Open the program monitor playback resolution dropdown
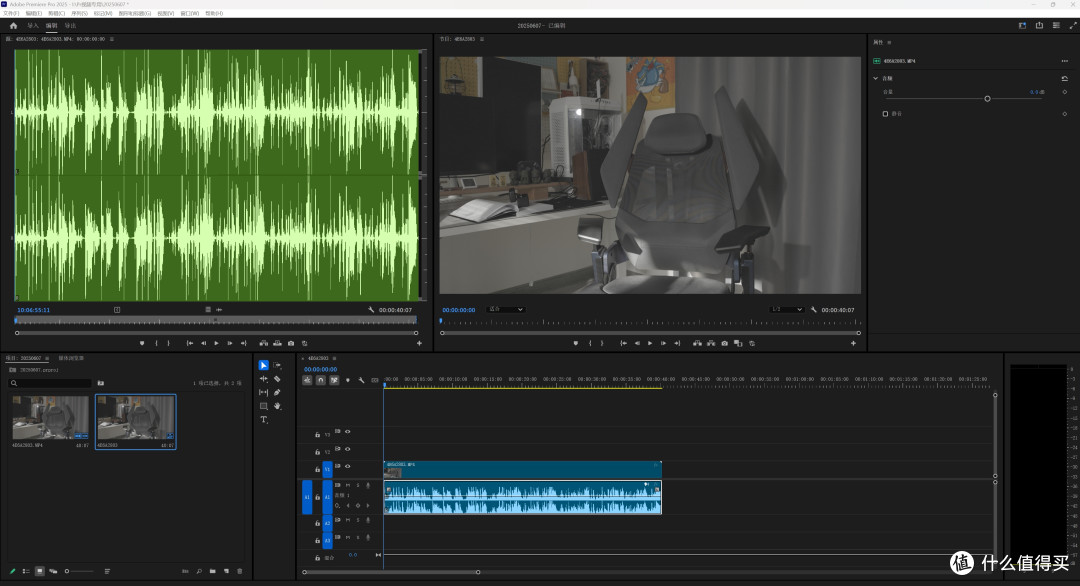 tap(787, 309)
